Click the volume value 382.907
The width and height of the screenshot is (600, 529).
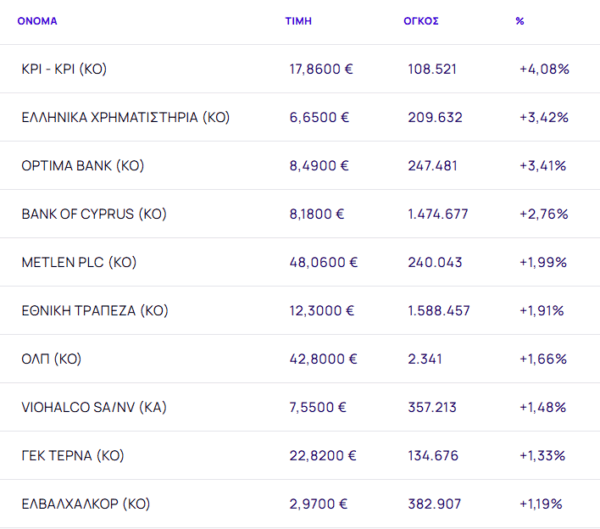(x=435, y=504)
